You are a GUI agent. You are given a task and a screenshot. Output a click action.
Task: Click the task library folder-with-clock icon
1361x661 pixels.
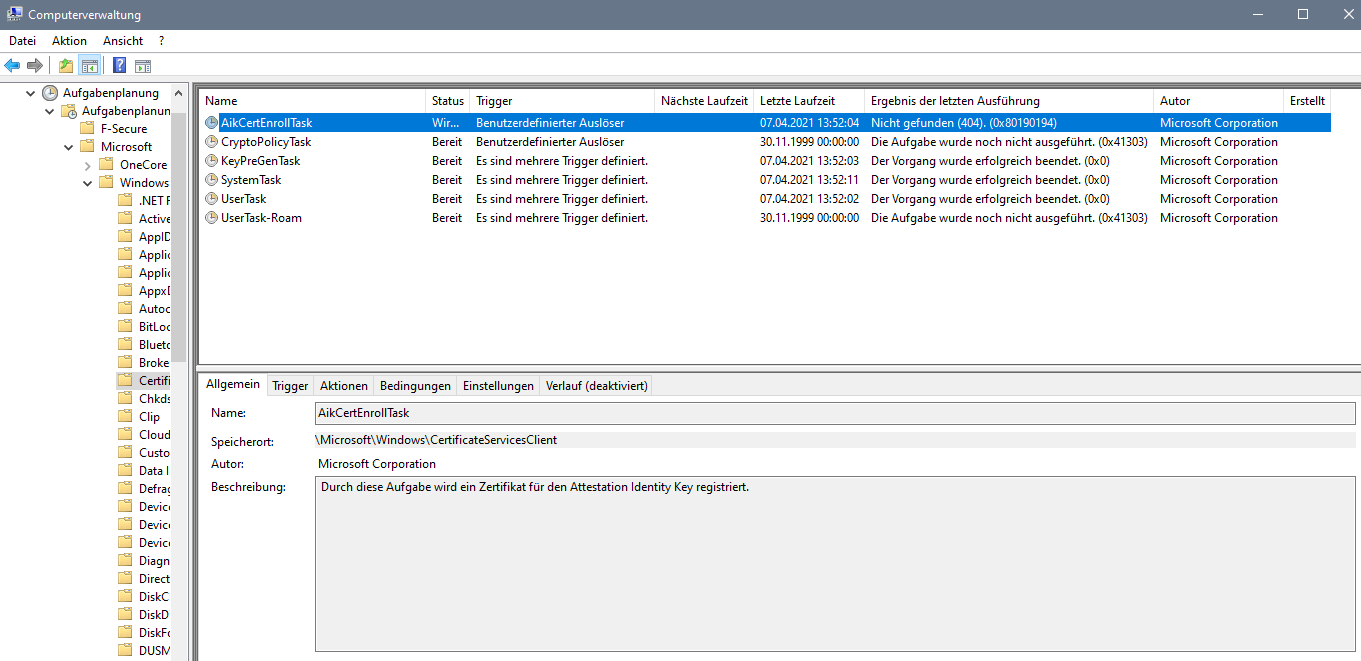point(70,111)
